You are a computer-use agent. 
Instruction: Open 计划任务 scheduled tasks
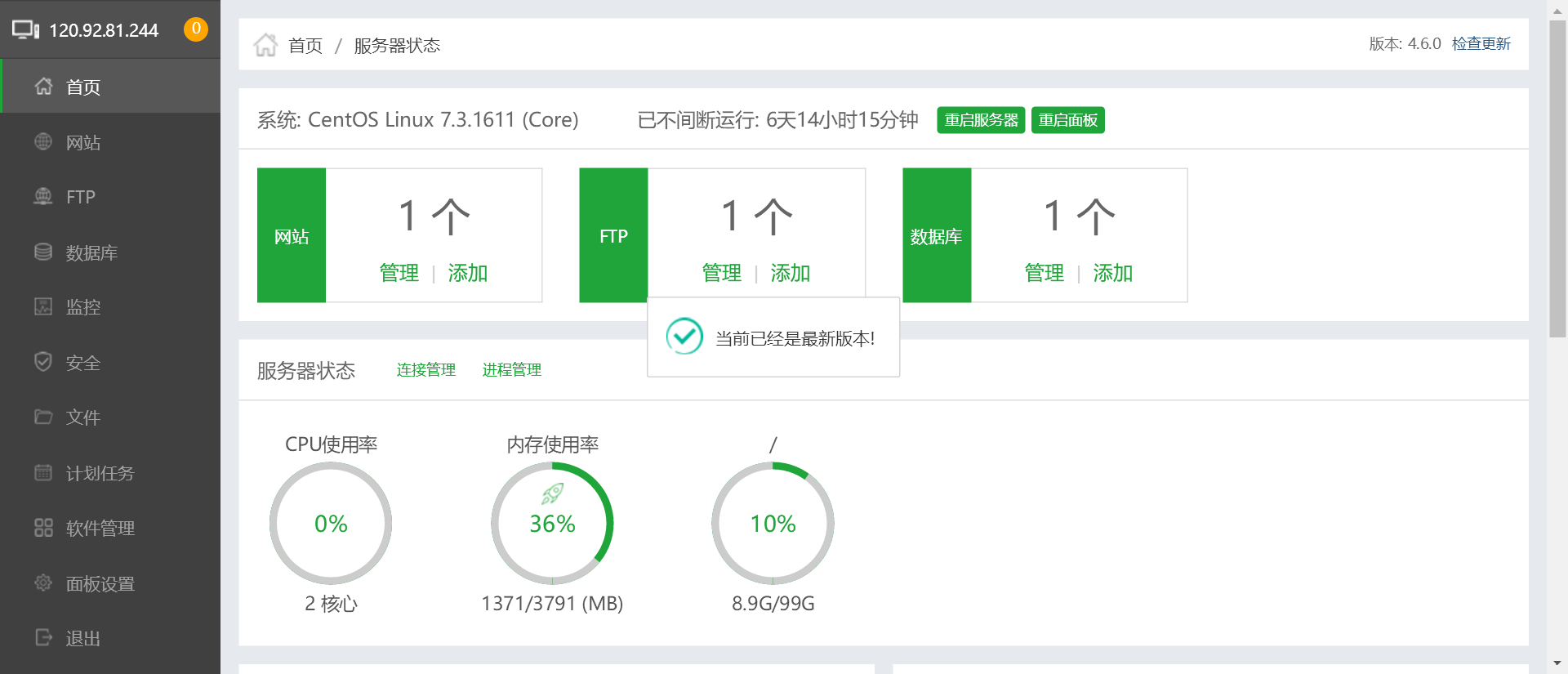[110, 472]
